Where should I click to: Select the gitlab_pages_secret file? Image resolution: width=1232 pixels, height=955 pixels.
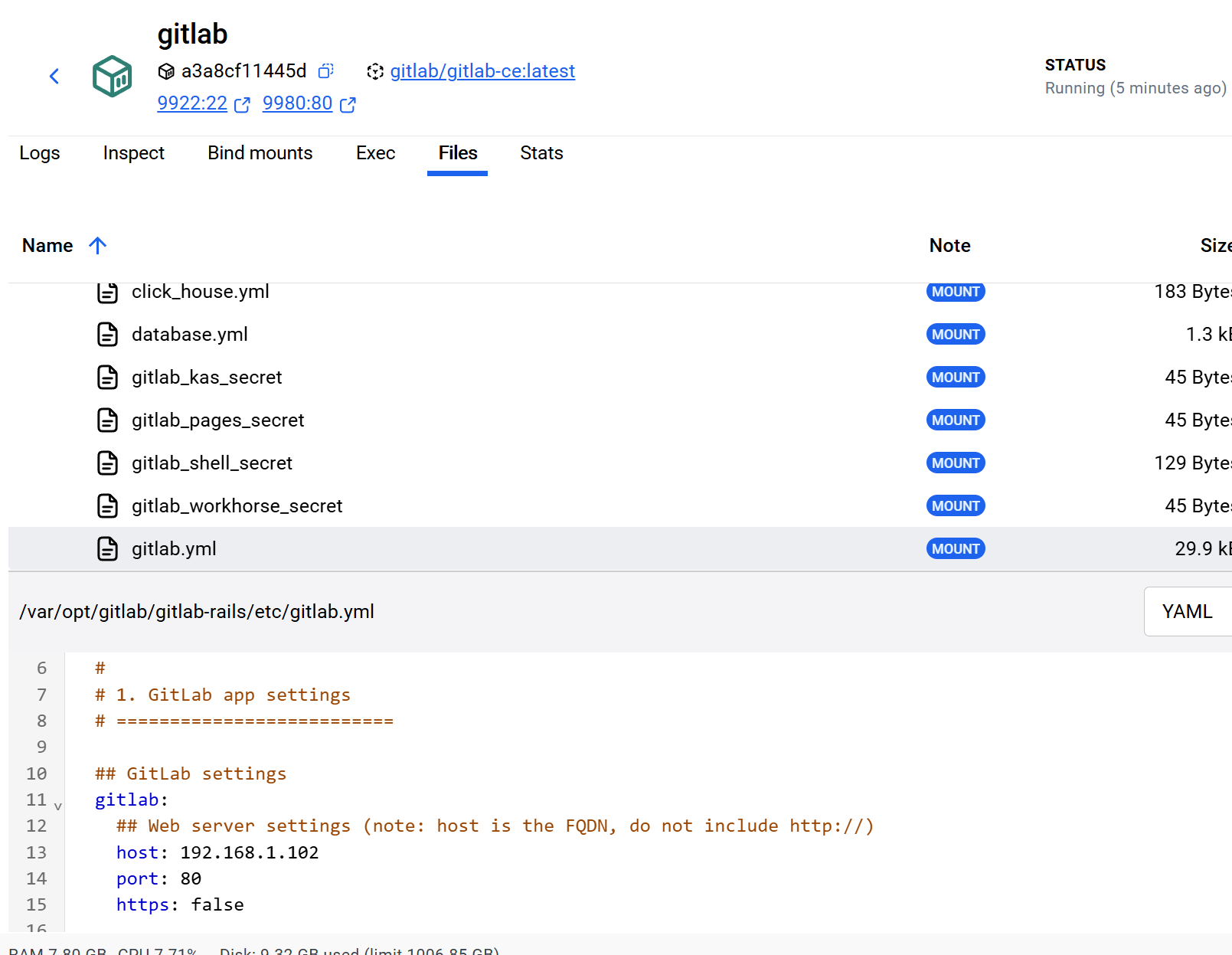coord(217,420)
